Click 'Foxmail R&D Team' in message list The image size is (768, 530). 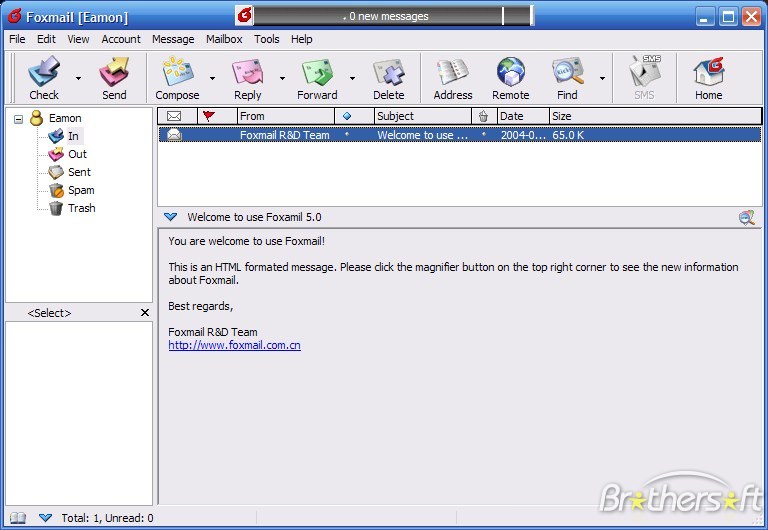(x=285, y=135)
